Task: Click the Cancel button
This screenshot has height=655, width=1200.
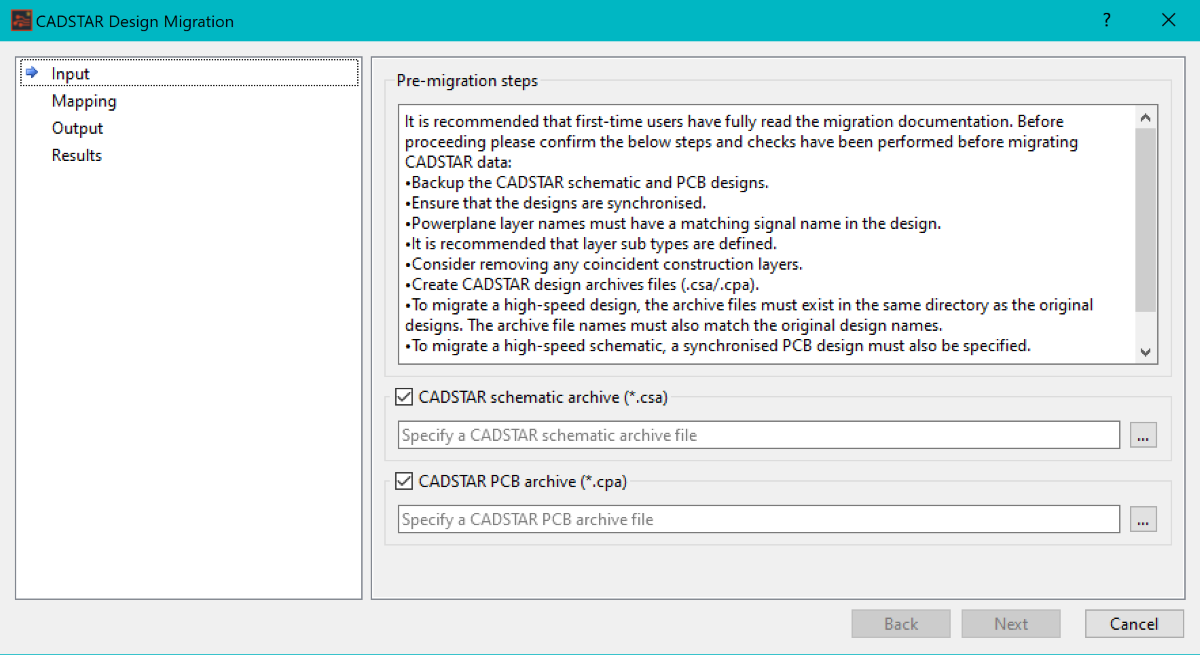Action: pyautogui.click(x=1134, y=624)
